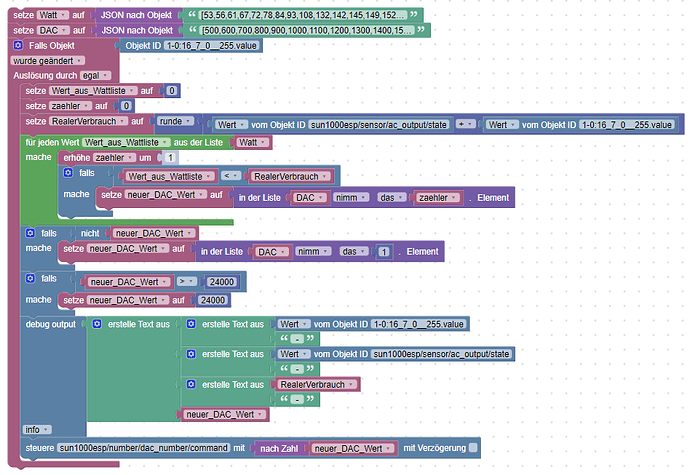
Task: Click gear icon on falls Wert_aus_Wattliste block
Action: tap(68, 173)
